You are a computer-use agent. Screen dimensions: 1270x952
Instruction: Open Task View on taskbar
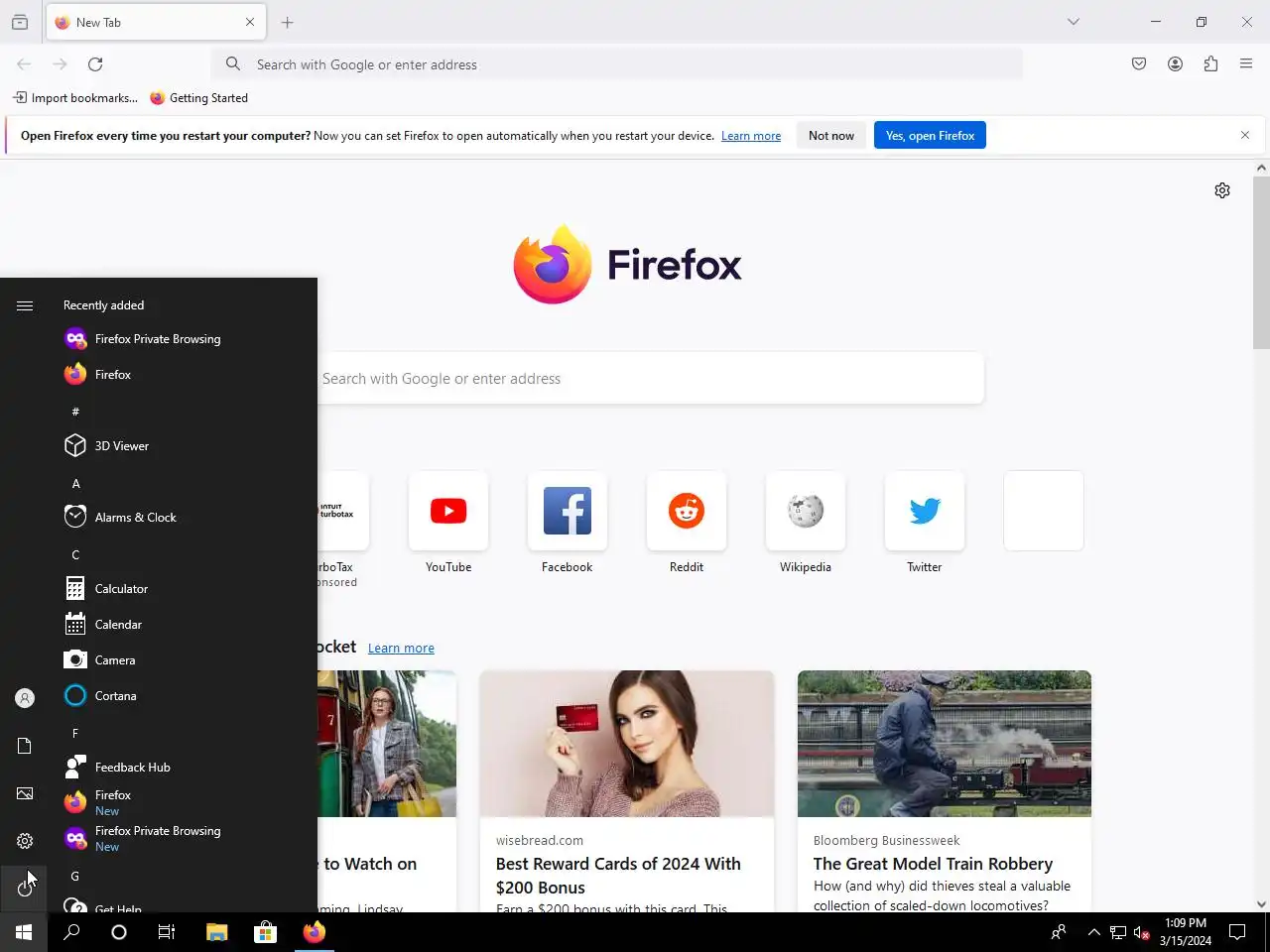click(x=167, y=932)
